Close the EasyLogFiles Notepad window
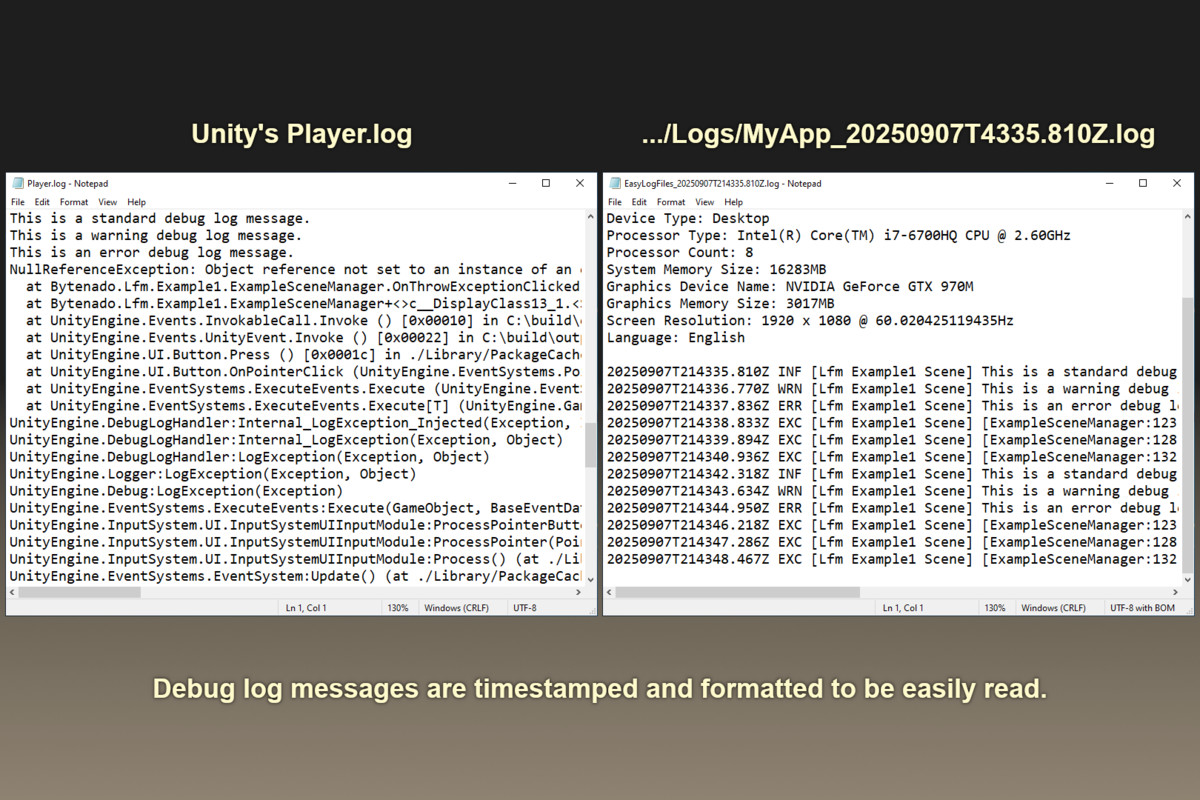The width and height of the screenshot is (1200, 800). coord(1177,184)
